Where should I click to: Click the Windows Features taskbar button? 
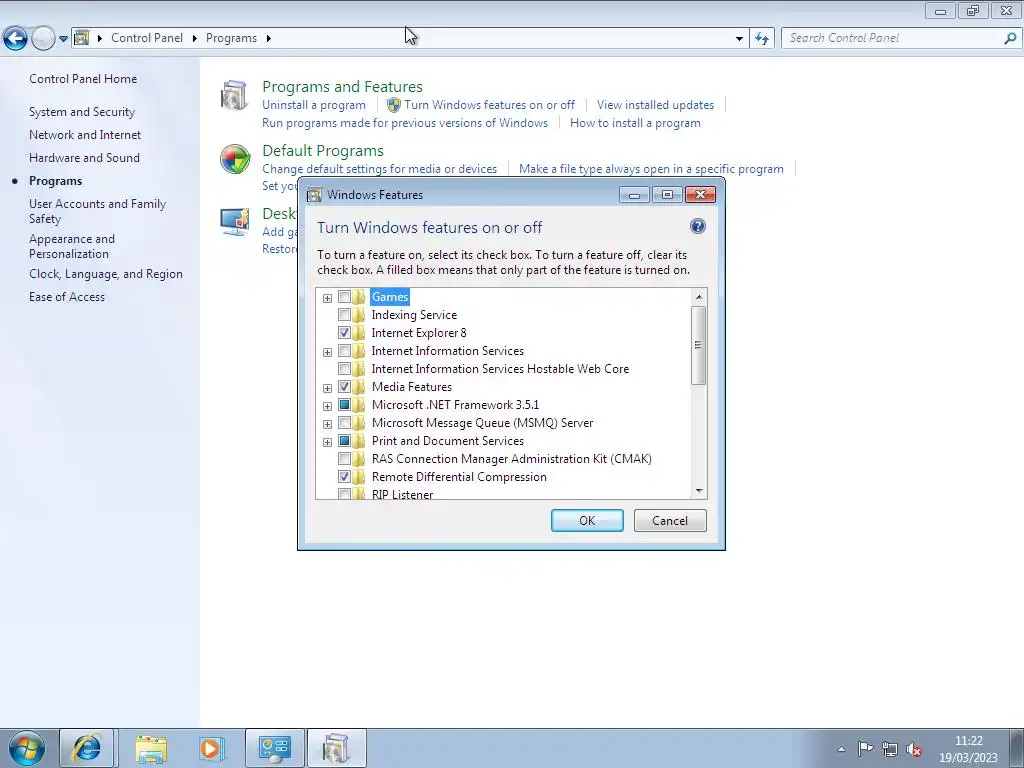coord(336,748)
